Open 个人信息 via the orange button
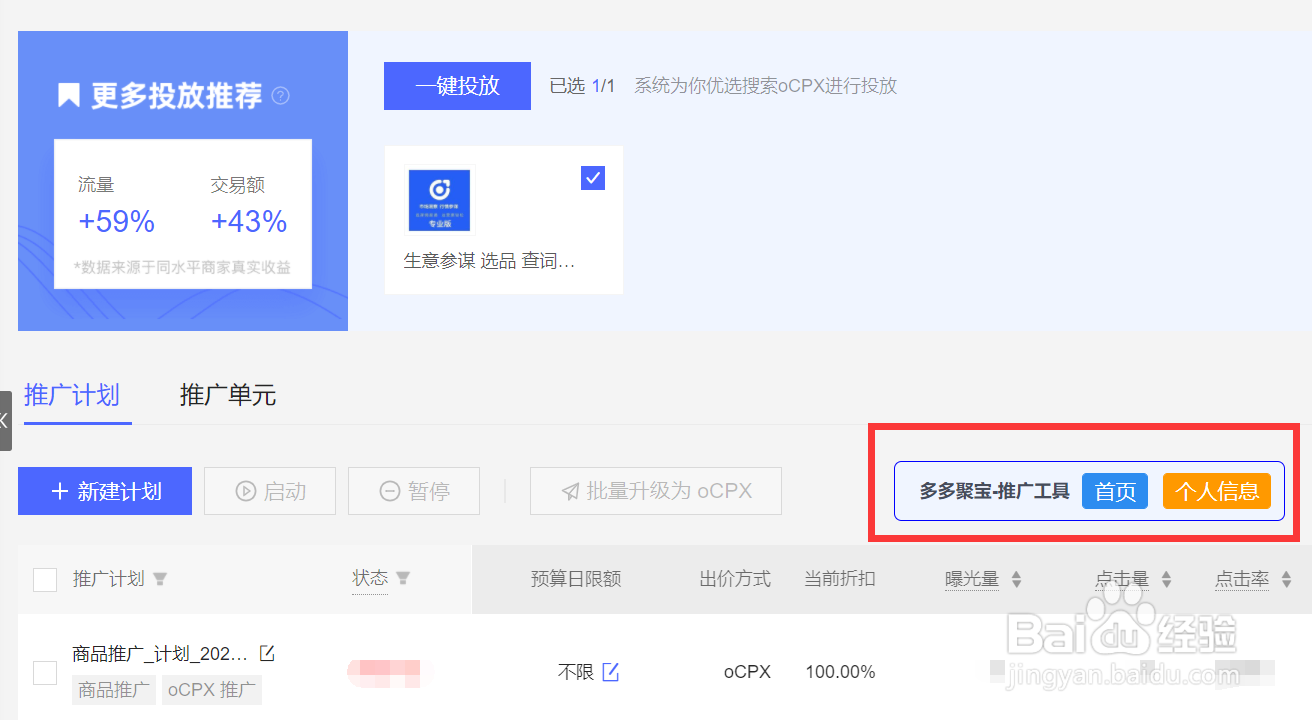Image resolution: width=1312 pixels, height=720 pixels. click(1217, 491)
